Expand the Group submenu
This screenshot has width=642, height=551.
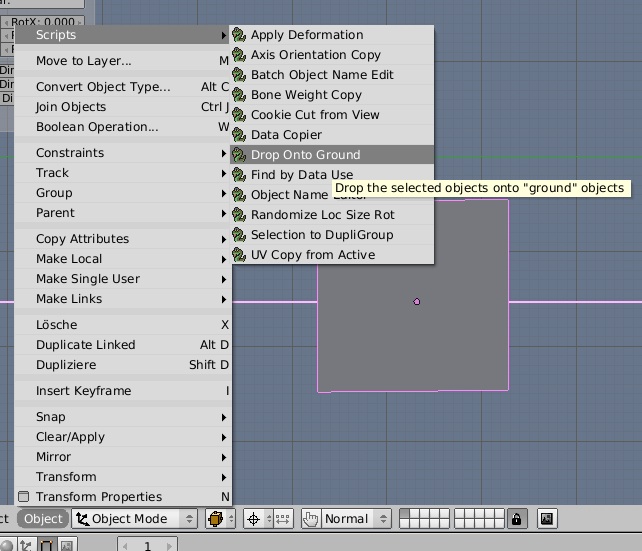[123, 193]
